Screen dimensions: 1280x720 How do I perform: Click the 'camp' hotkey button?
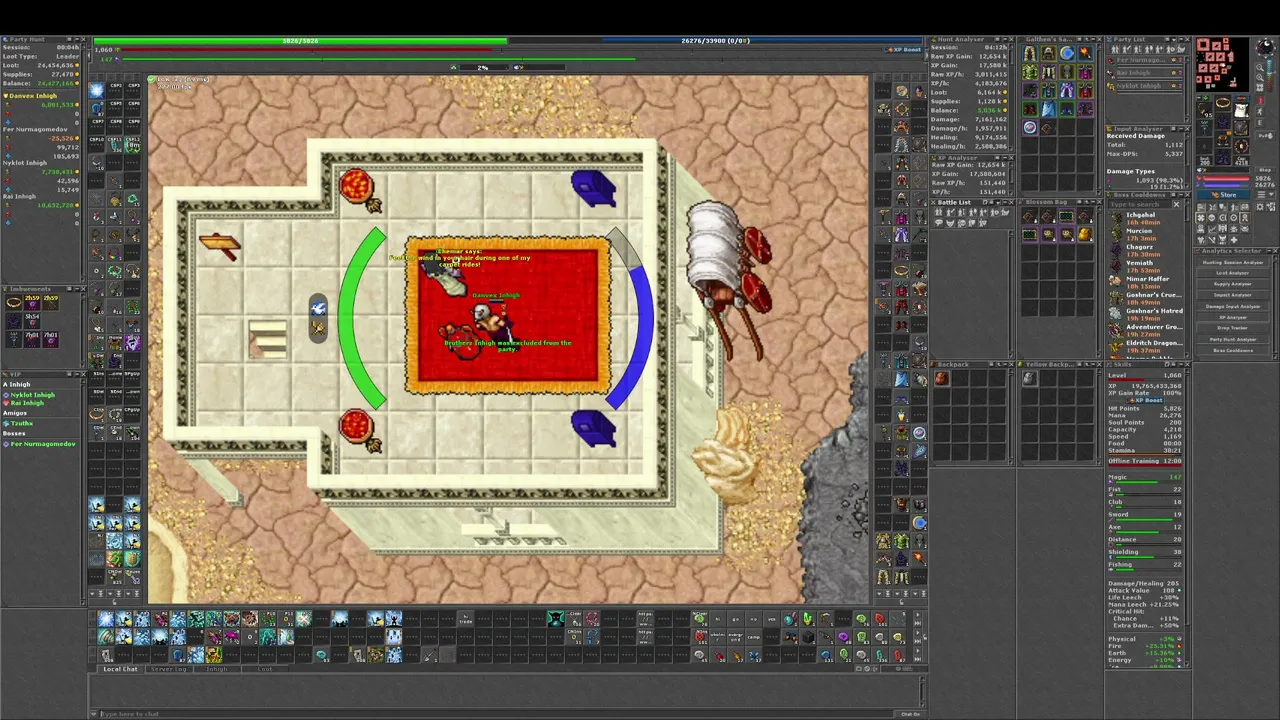[x=753, y=638]
